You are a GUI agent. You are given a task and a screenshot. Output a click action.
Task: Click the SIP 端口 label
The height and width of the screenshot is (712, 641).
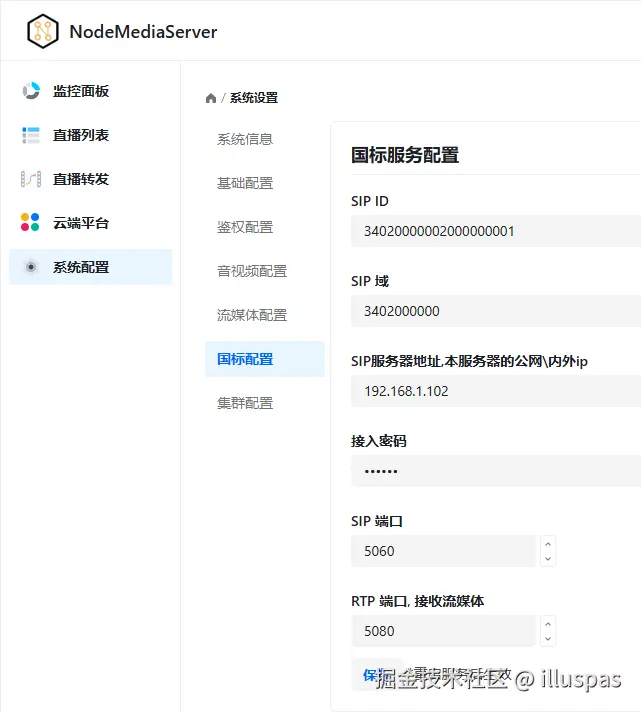[377, 521]
